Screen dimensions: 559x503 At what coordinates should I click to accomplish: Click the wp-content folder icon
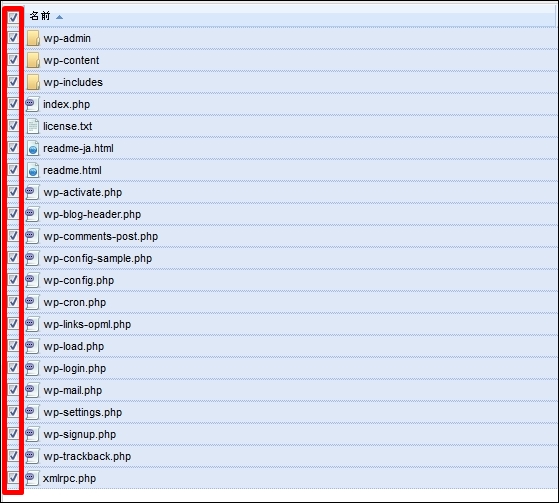coord(33,60)
